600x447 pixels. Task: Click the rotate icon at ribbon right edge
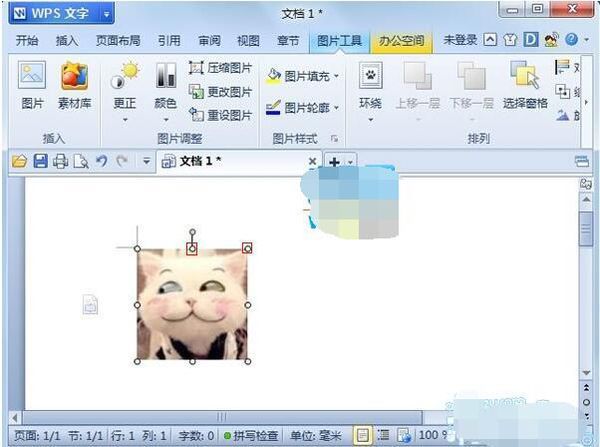click(562, 115)
